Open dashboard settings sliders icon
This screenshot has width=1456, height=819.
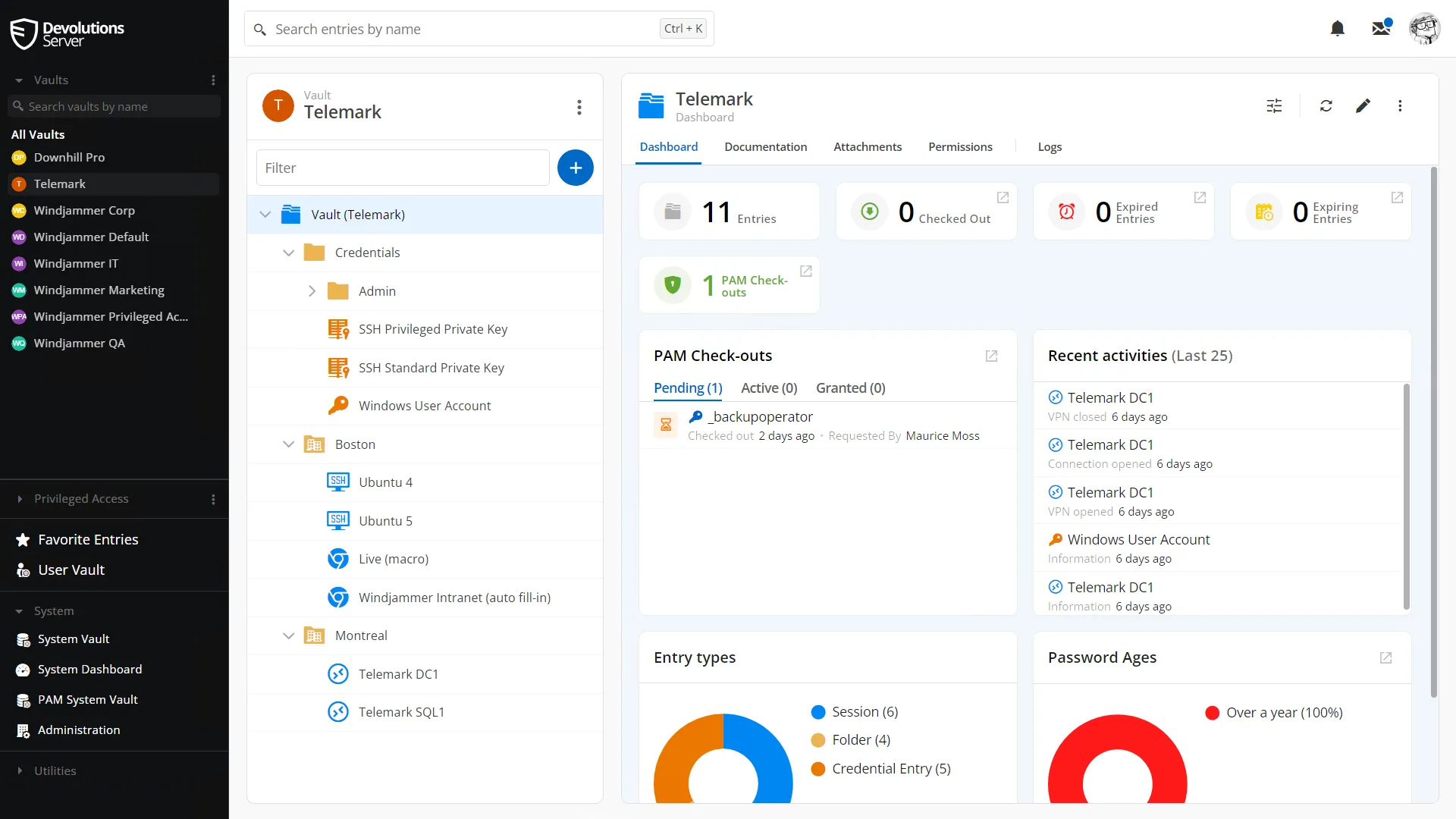1275,106
